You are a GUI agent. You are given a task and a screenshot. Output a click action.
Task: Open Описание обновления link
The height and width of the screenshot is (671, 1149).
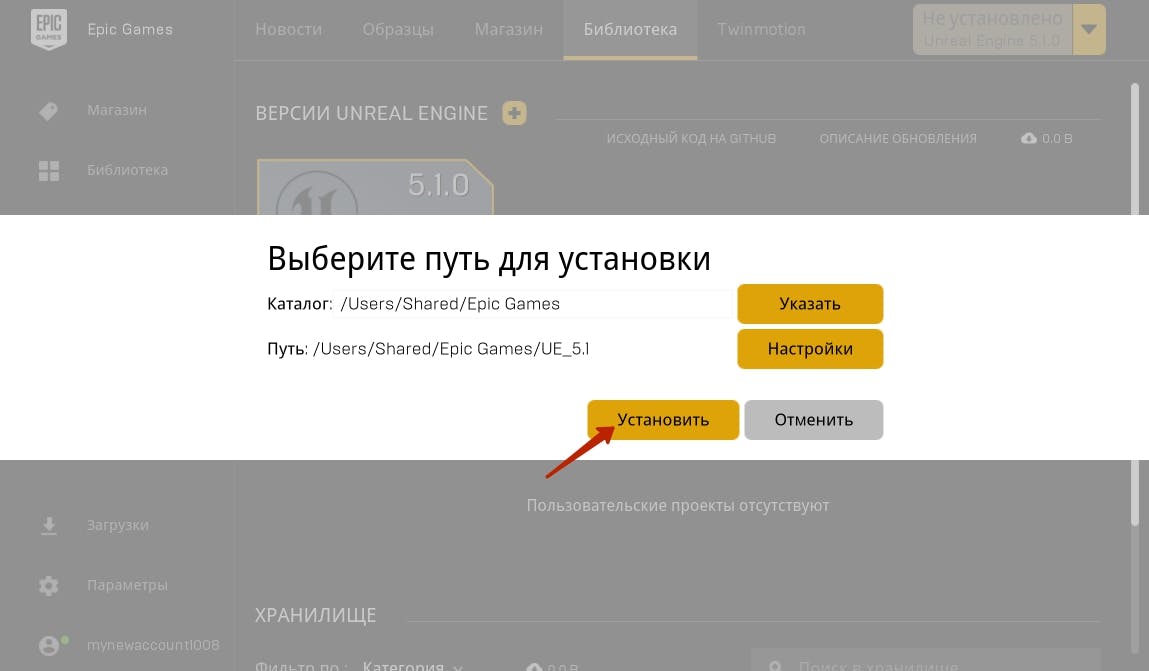pyautogui.click(x=898, y=138)
